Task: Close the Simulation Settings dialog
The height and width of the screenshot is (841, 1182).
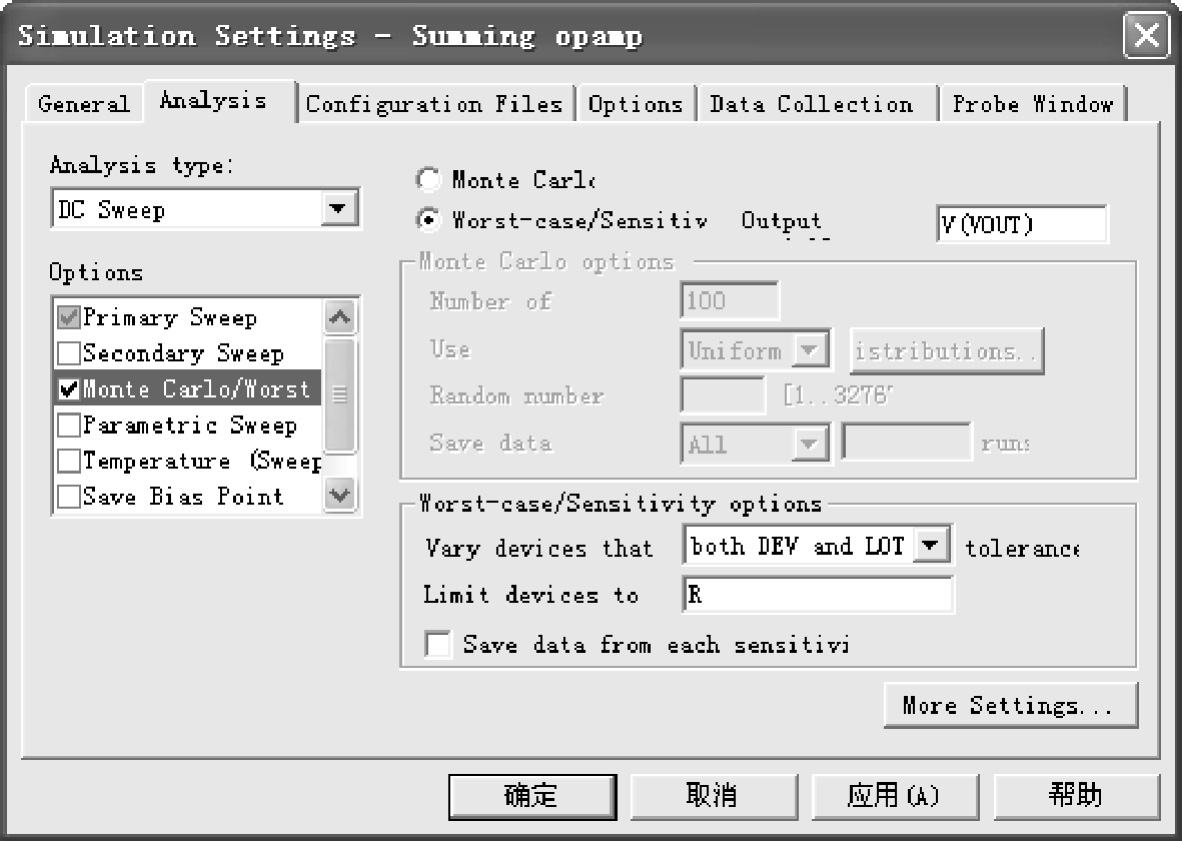Action: pyautogui.click(x=1146, y=38)
